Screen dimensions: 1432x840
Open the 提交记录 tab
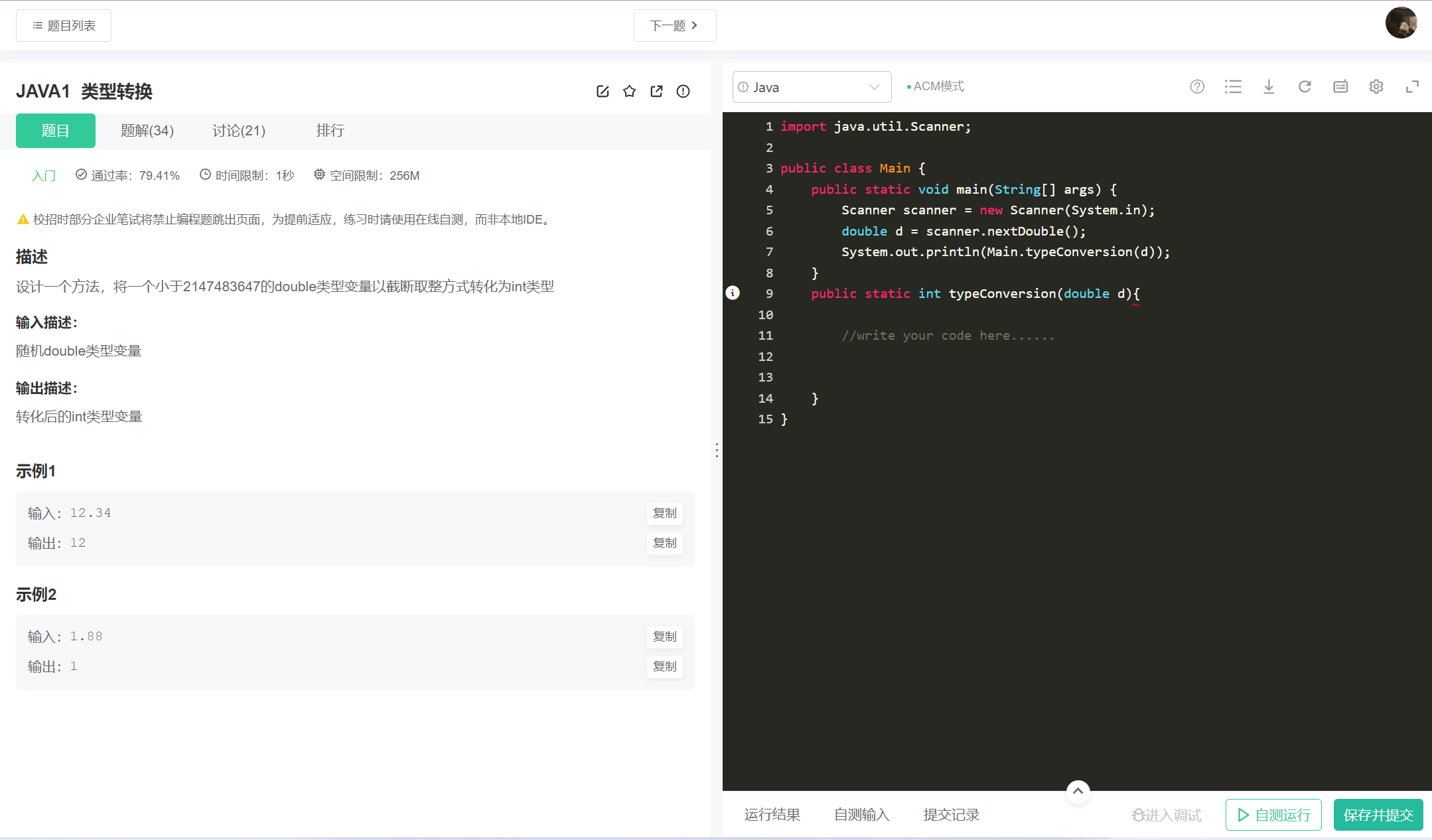click(952, 815)
